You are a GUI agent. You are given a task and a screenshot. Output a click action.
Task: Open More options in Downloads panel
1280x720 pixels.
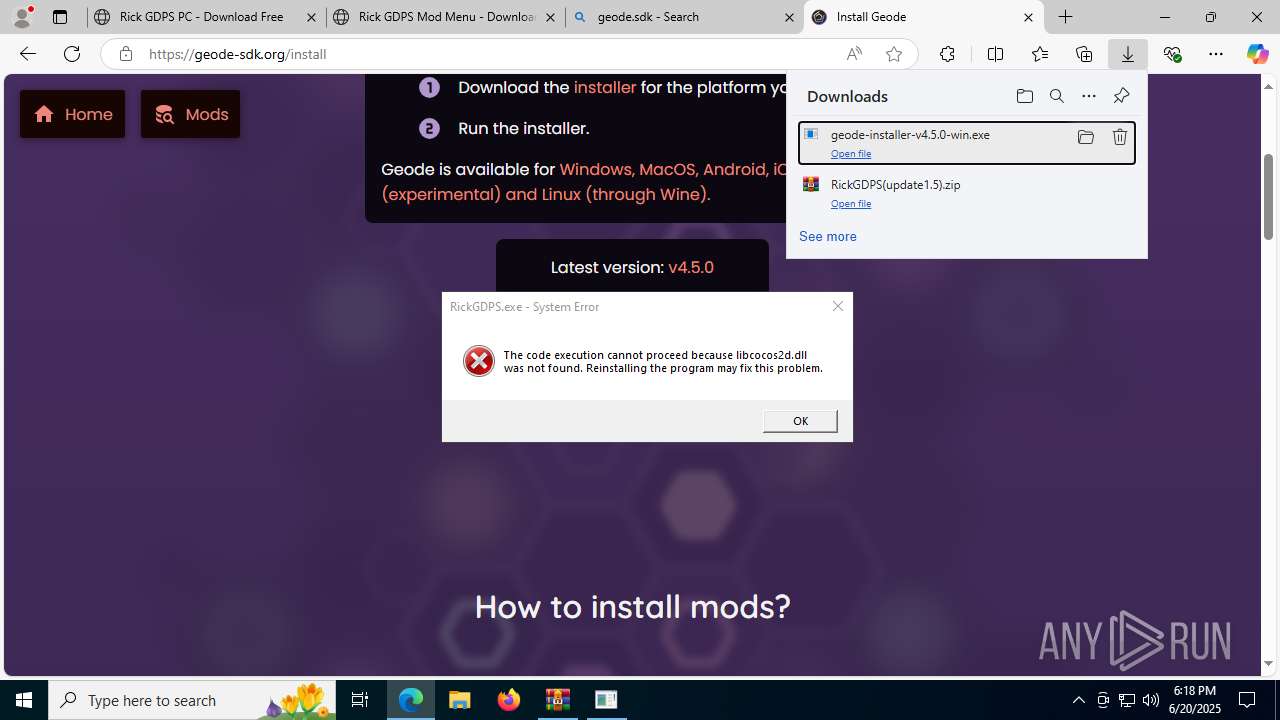(x=1088, y=96)
